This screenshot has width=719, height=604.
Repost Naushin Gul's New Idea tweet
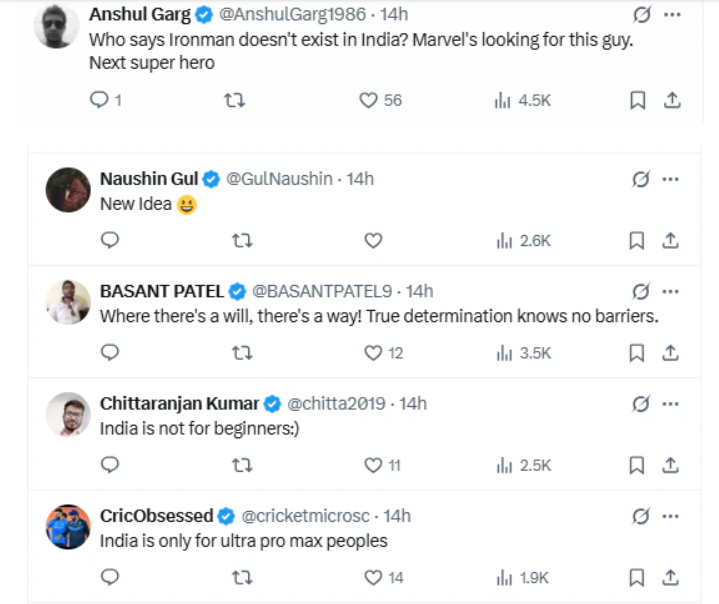[x=242, y=240]
